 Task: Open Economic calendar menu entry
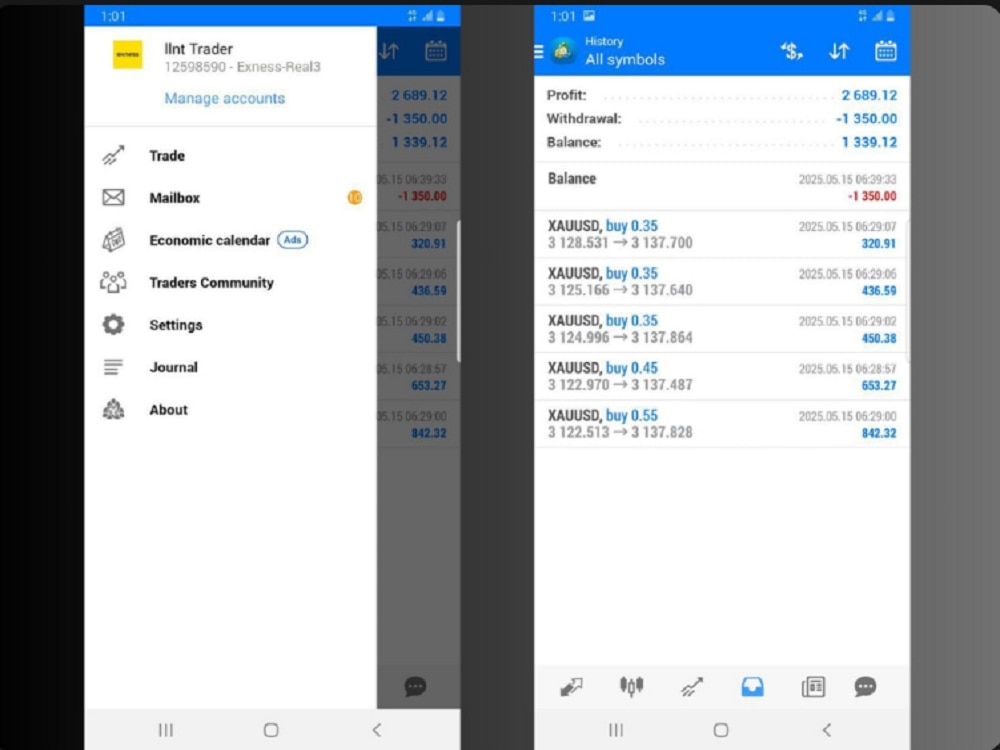(230, 240)
